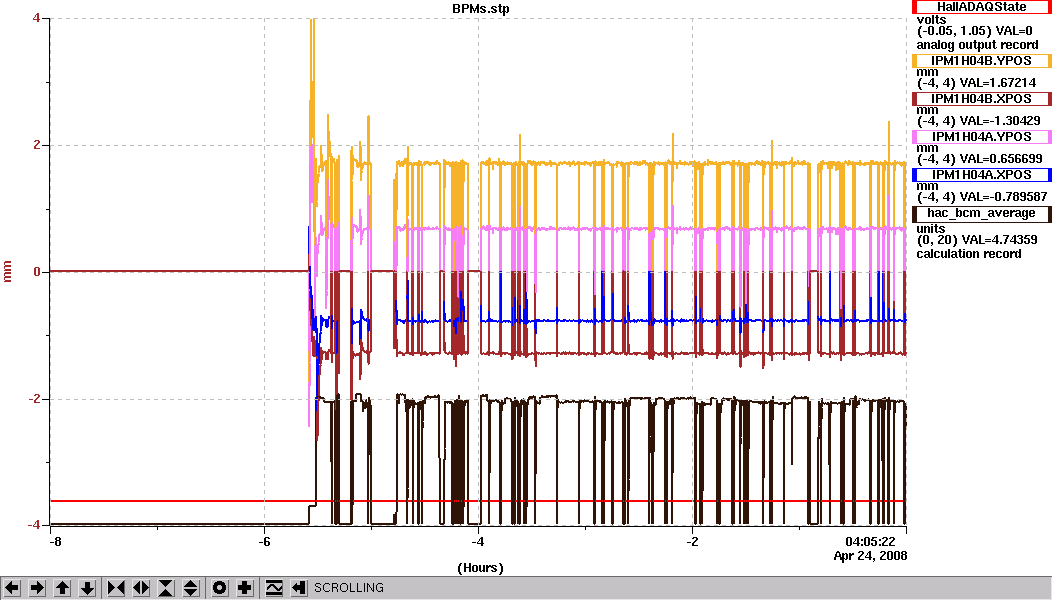Click the mm y-axis unit label
This screenshot has width=1052, height=600.
tap(8, 272)
